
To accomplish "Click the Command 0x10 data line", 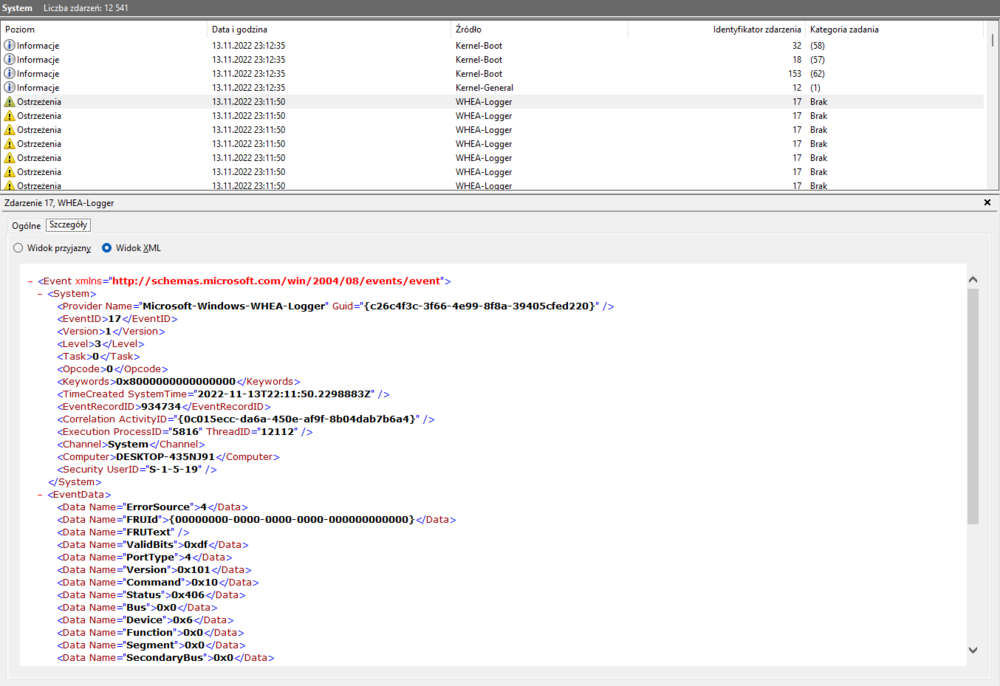I will tap(158, 582).
